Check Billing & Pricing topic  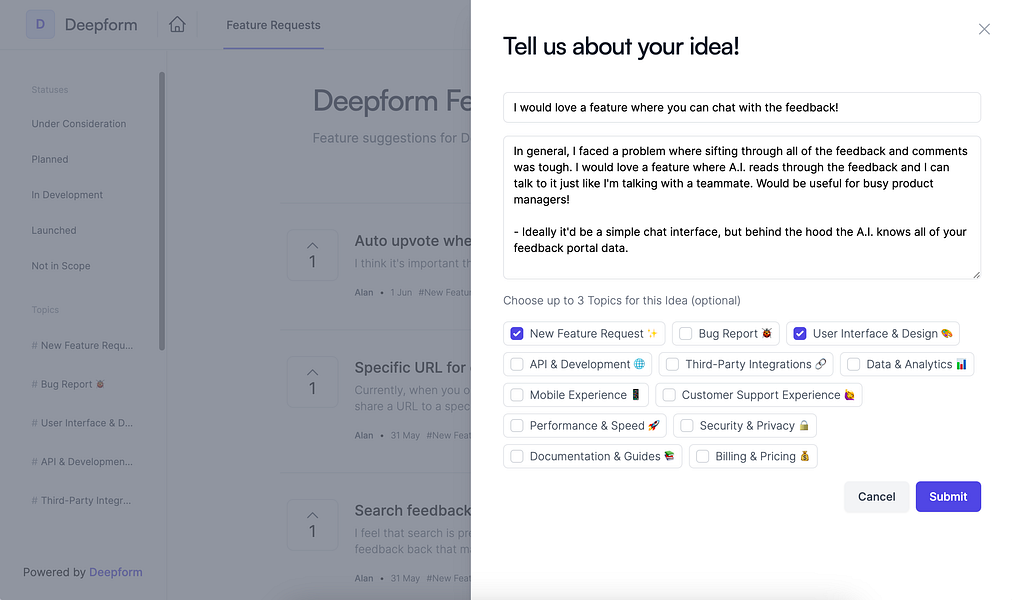(x=702, y=456)
